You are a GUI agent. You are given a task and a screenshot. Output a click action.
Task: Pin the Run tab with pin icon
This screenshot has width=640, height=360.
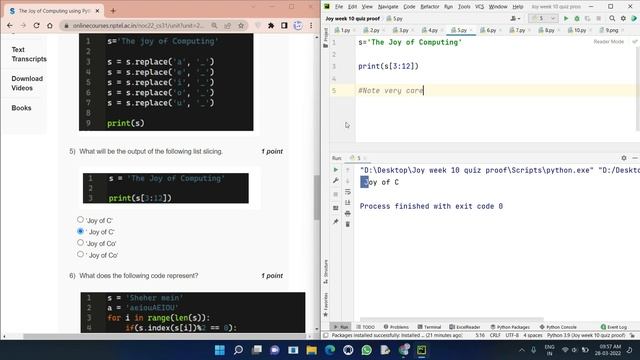tap(336, 222)
